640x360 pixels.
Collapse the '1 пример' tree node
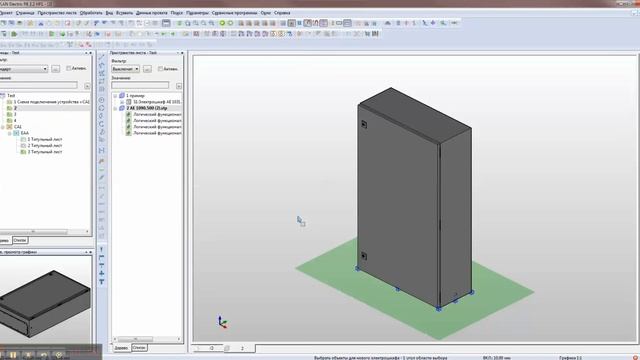coord(115,96)
